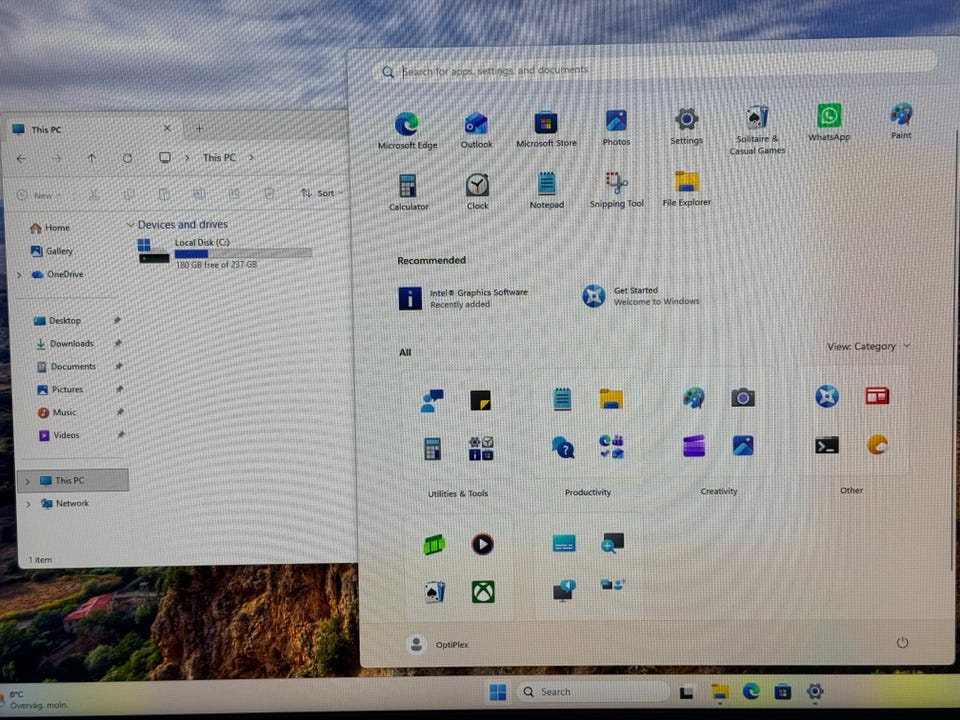Image resolution: width=960 pixels, height=720 pixels.
Task: Open Settings from pinned apps
Action: coord(686,126)
